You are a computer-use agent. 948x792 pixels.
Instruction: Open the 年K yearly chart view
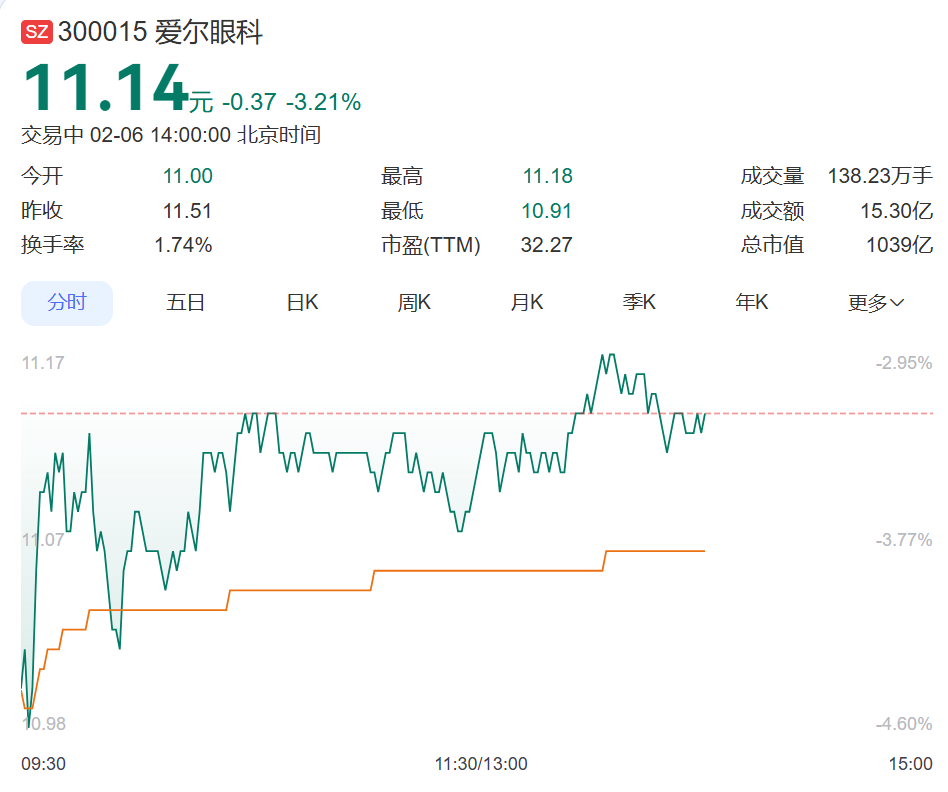(x=752, y=302)
